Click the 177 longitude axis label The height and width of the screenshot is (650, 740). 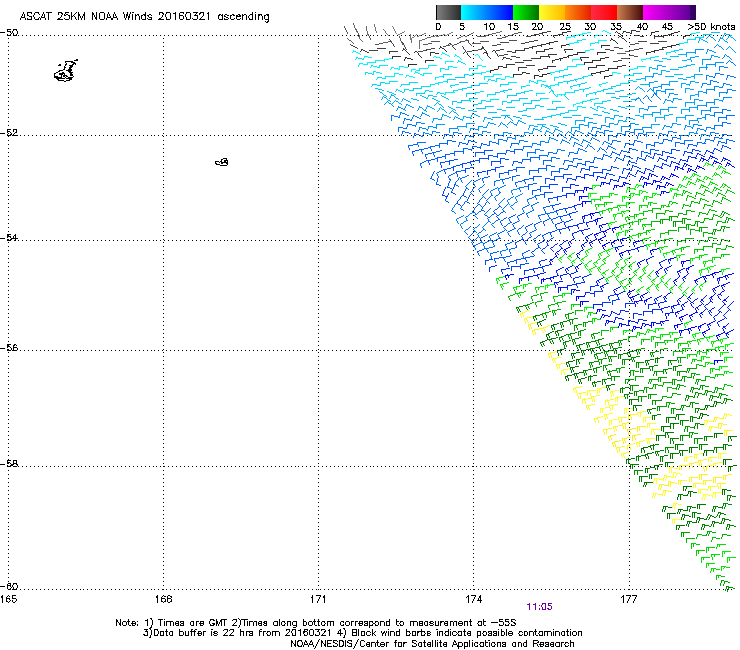click(x=629, y=599)
